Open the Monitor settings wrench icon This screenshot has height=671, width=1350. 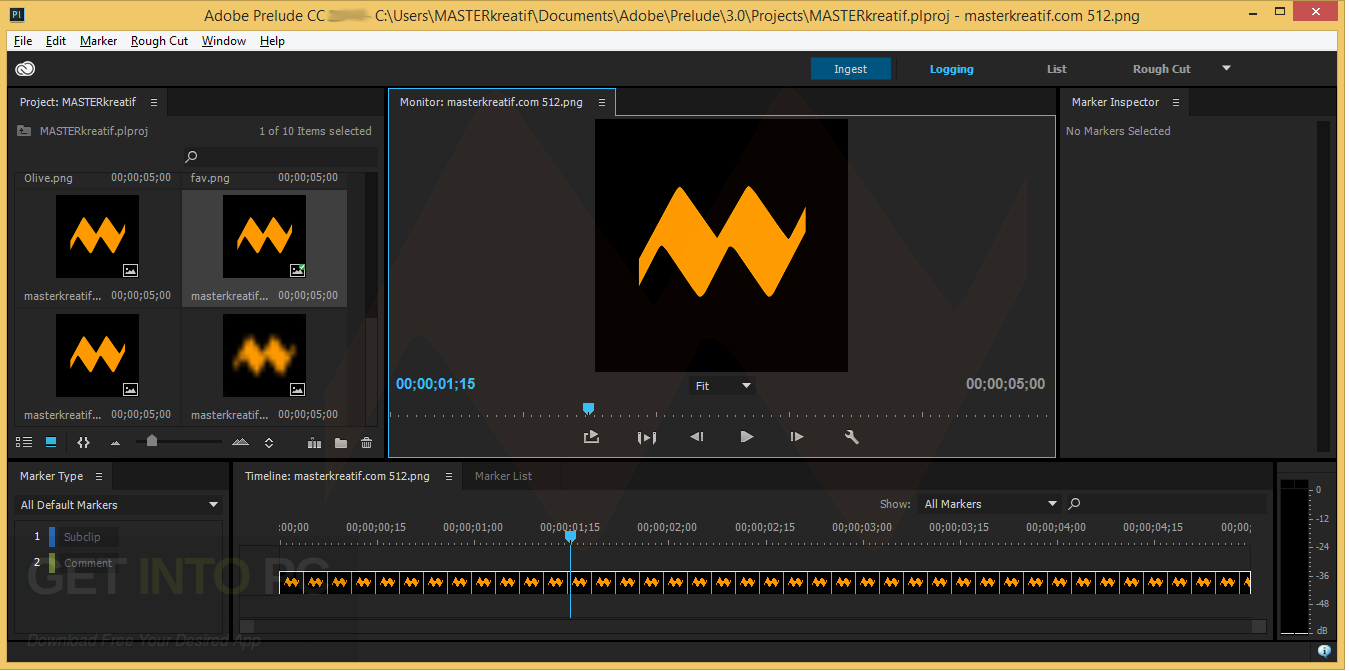(851, 437)
